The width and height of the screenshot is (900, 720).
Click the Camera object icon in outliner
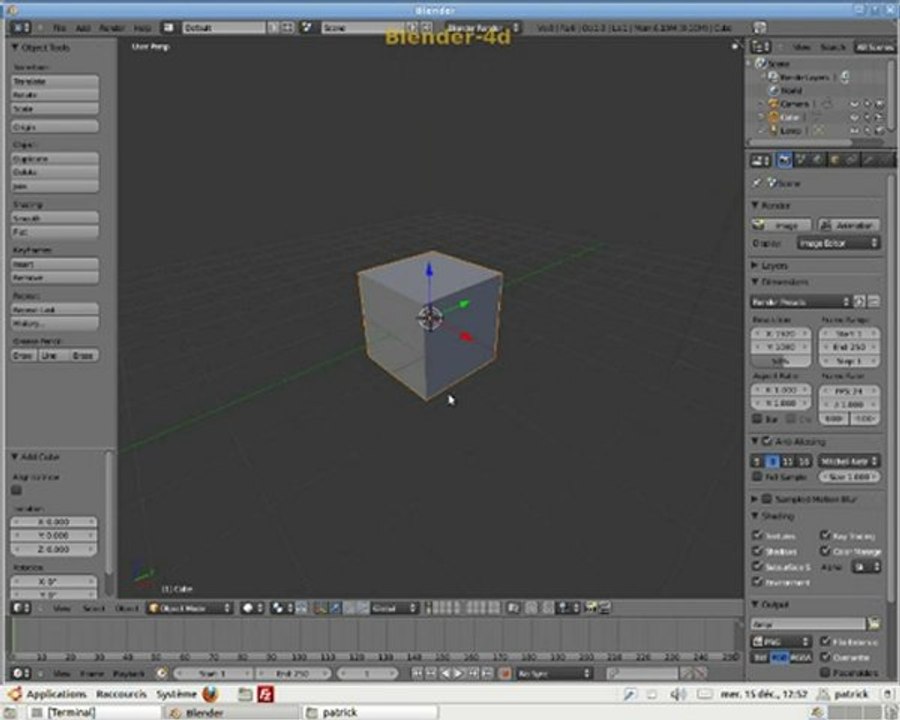click(x=774, y=104)
